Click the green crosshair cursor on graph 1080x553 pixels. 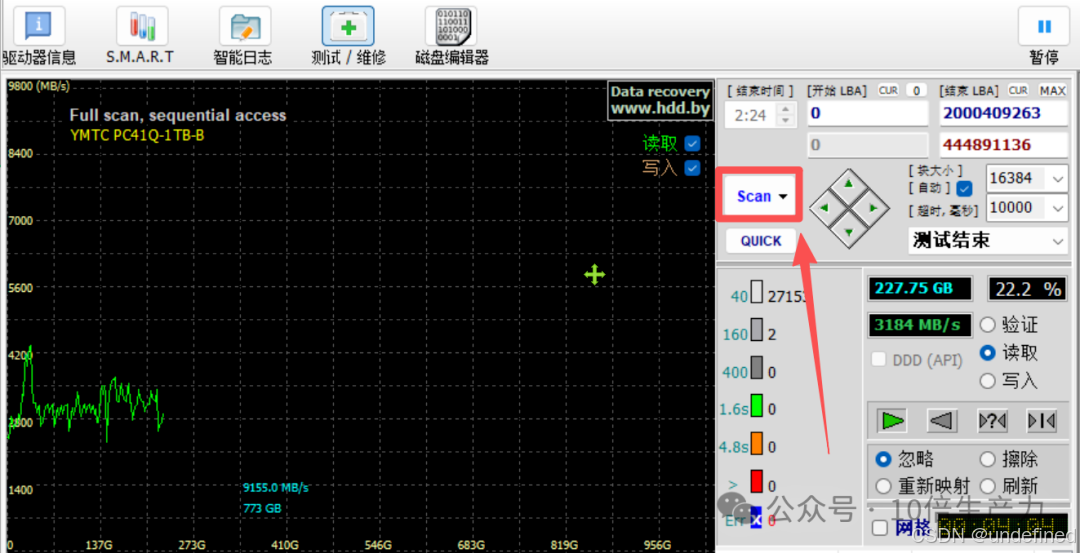coord(594,275)
